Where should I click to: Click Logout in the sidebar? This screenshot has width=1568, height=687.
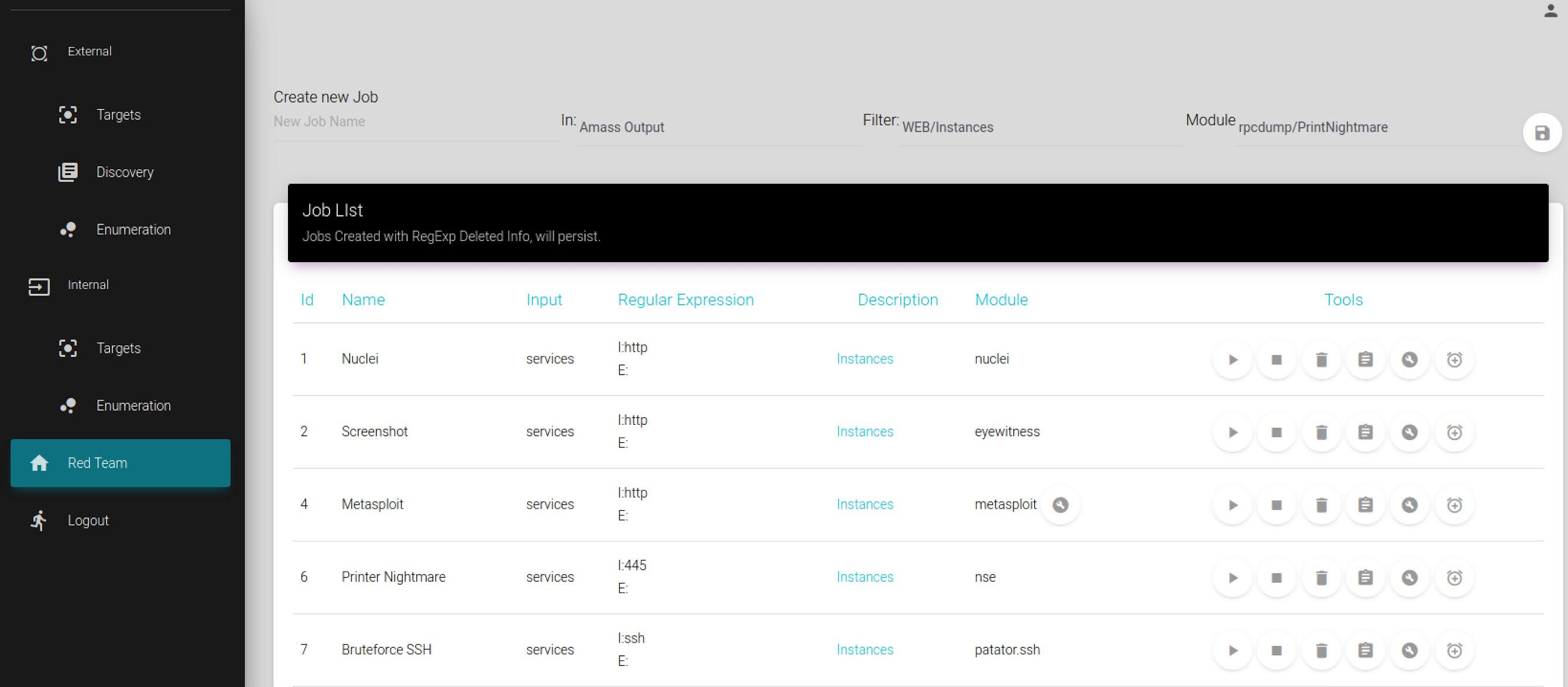pos(88,521)
